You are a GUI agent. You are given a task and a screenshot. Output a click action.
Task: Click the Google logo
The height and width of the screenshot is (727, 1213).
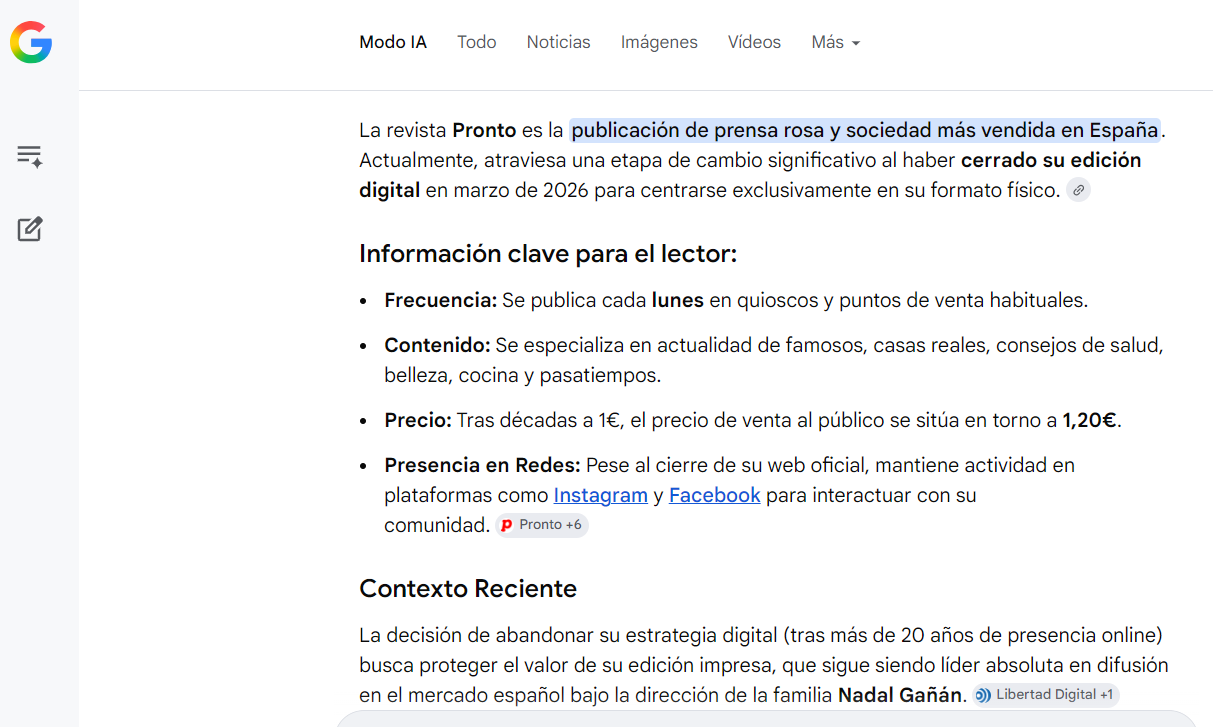click(31, 42)
